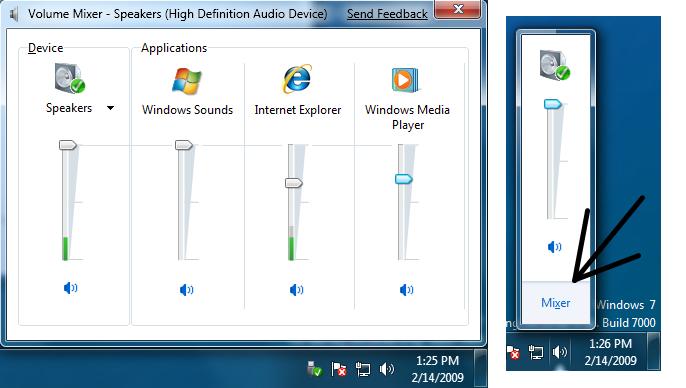Click the Show Desktop button beside 1:25 PM clock

coord(481,368)
